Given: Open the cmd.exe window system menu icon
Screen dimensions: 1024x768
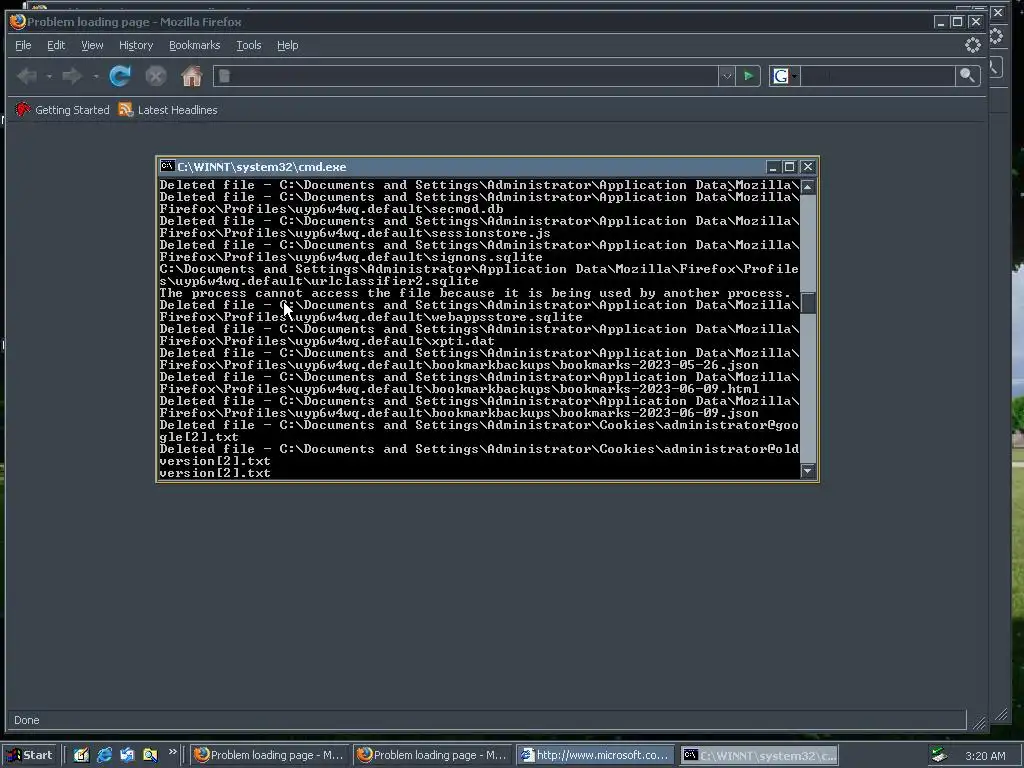Looking at the screenshot, I should click(x=168, y=167).
